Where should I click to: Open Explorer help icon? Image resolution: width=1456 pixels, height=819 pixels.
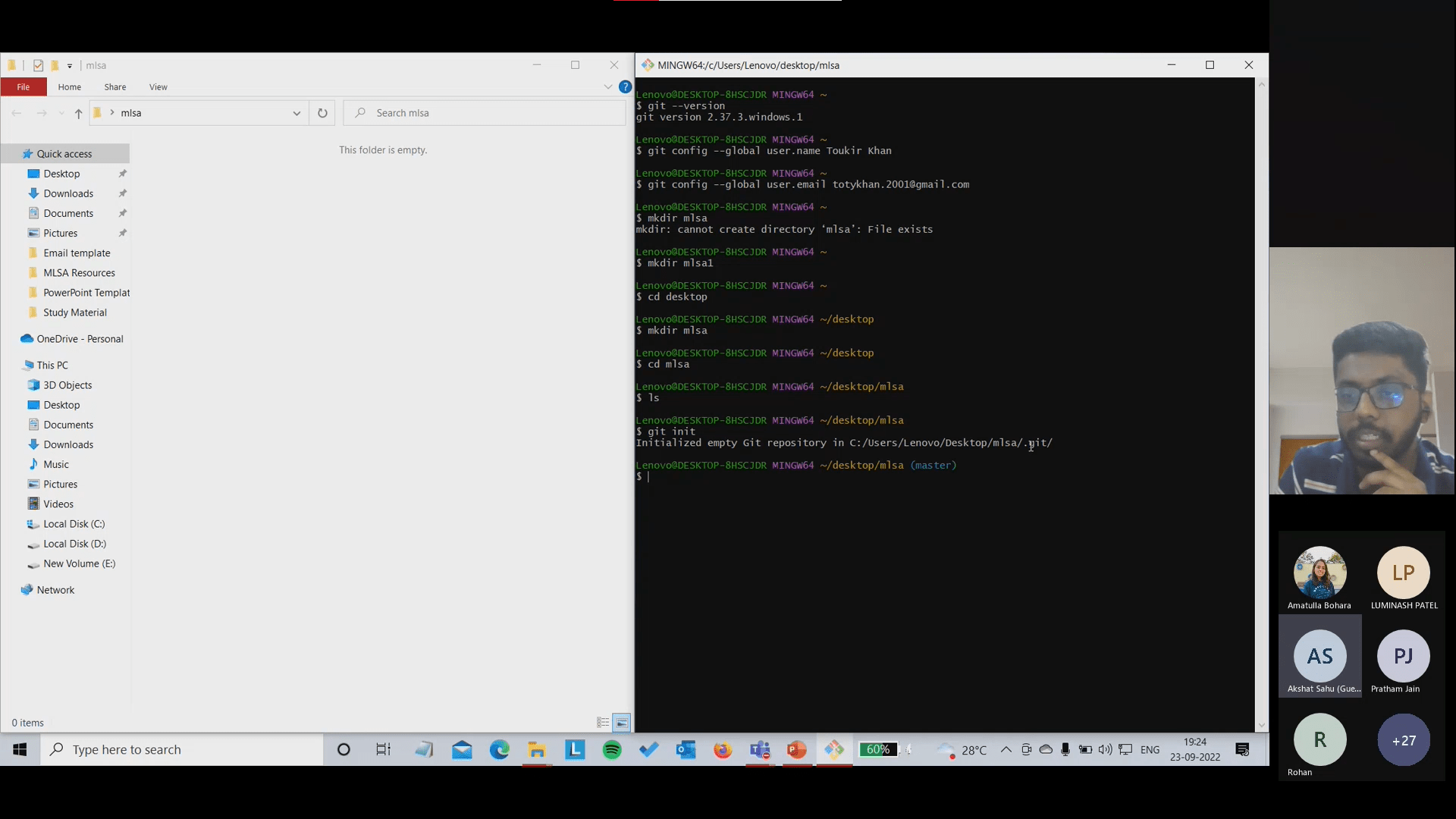pyautogui.click(x=625, y=87)
